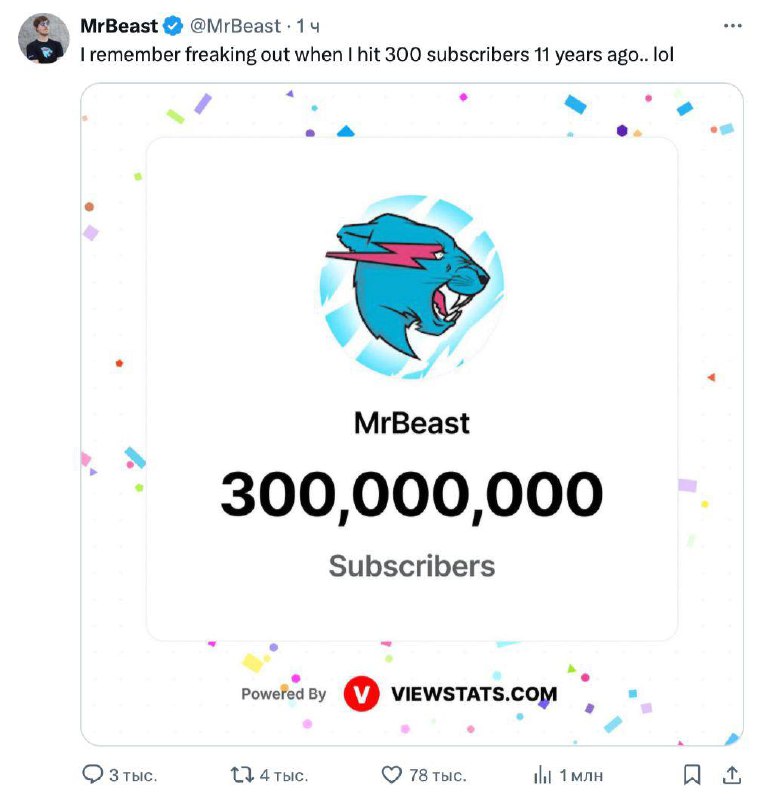The width and height of the screenshot is (764, 800).
Task: Click the red ViewStats logo icon
Action: point(361,694)
